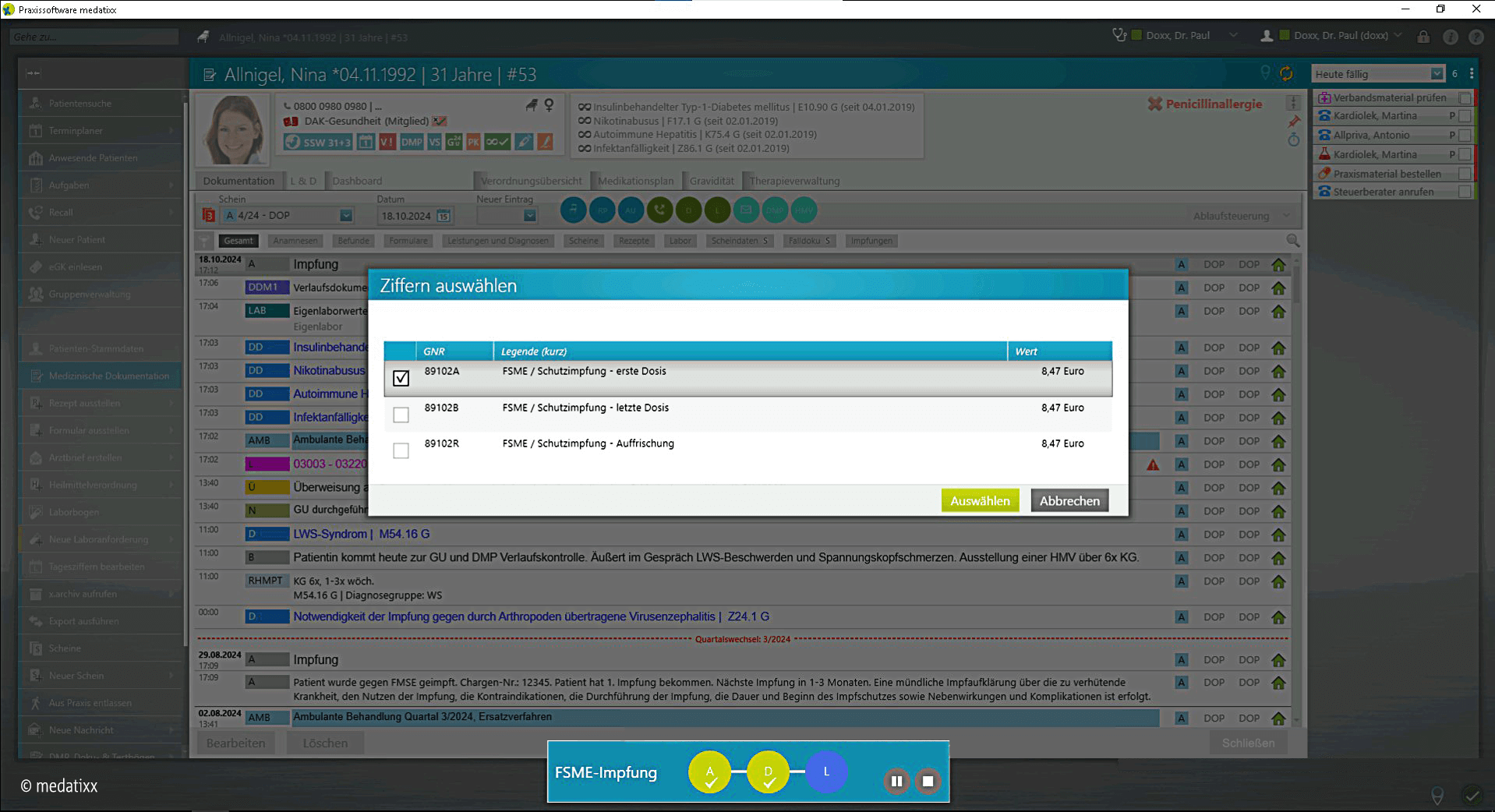1495x812 pixels.
Task: Click the lock icon in top bar
Action: pos(1423,37)
